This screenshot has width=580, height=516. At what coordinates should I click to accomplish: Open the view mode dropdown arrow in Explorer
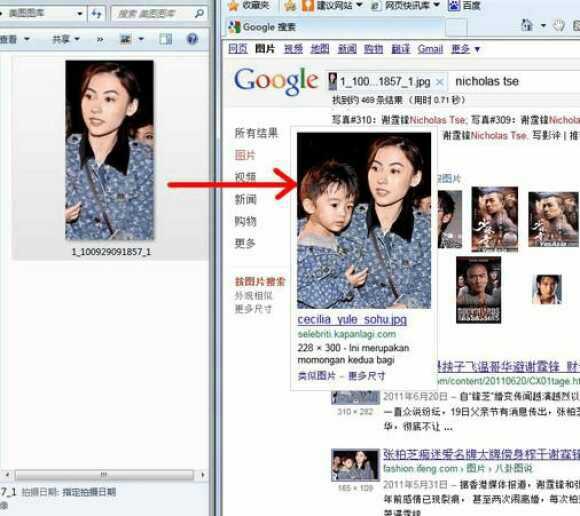(x=141, y=38)
